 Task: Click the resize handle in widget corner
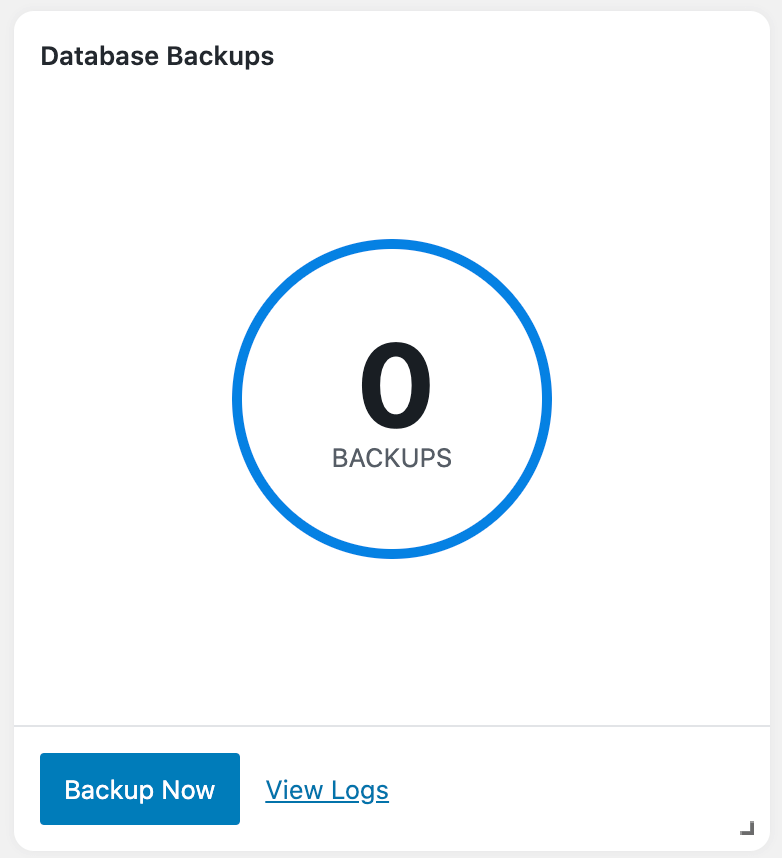tap(746, 827)
